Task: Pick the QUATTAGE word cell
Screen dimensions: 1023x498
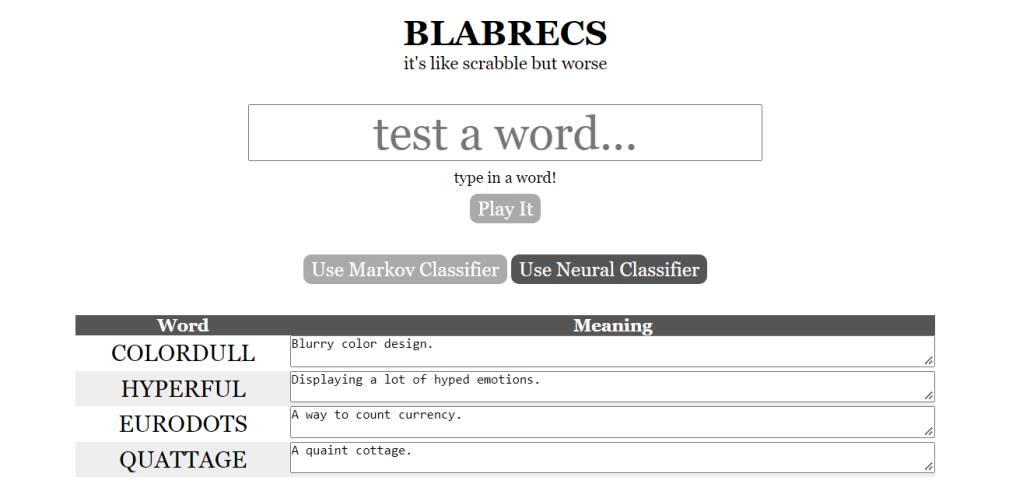Action: click(183, 460)
